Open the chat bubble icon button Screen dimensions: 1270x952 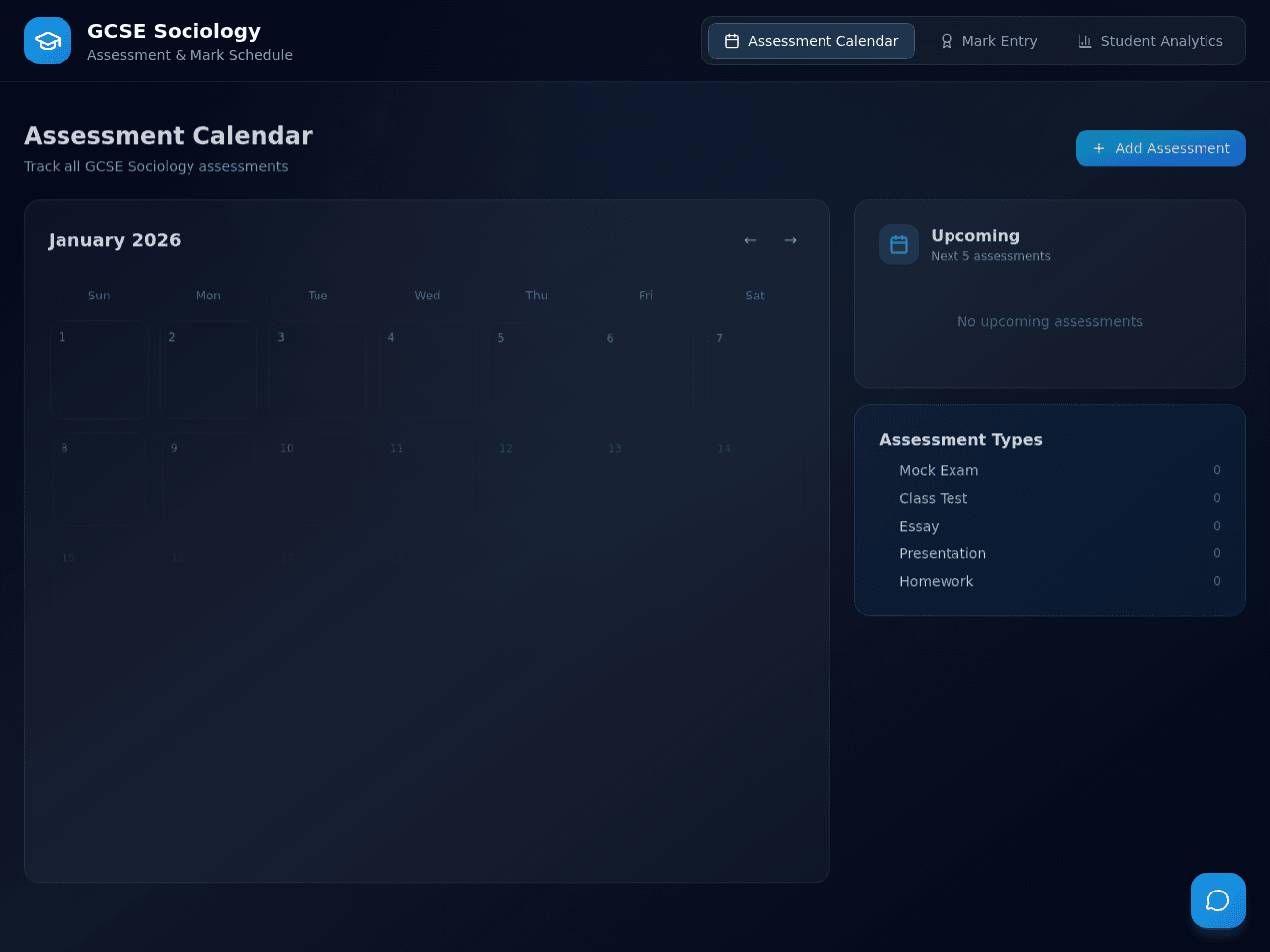tap(1218, 900)
